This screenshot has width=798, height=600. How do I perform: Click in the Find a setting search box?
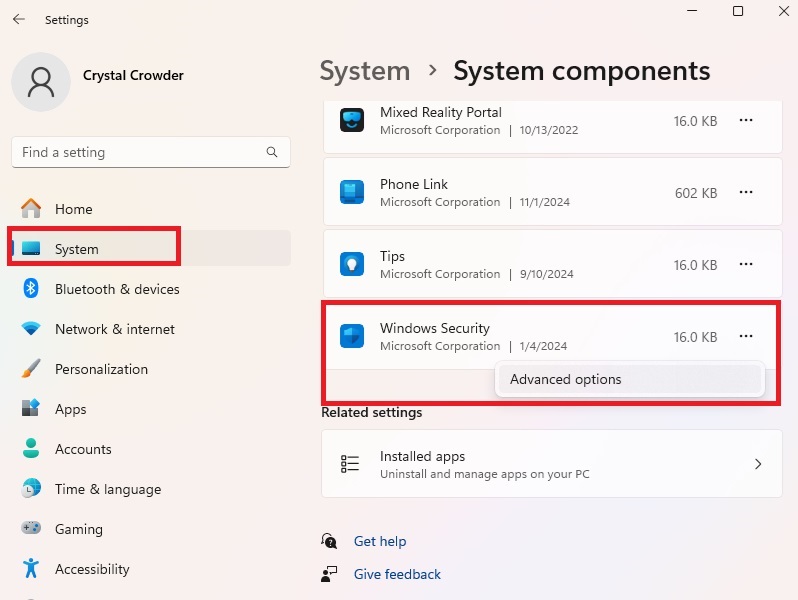click(x=151, y=152)
